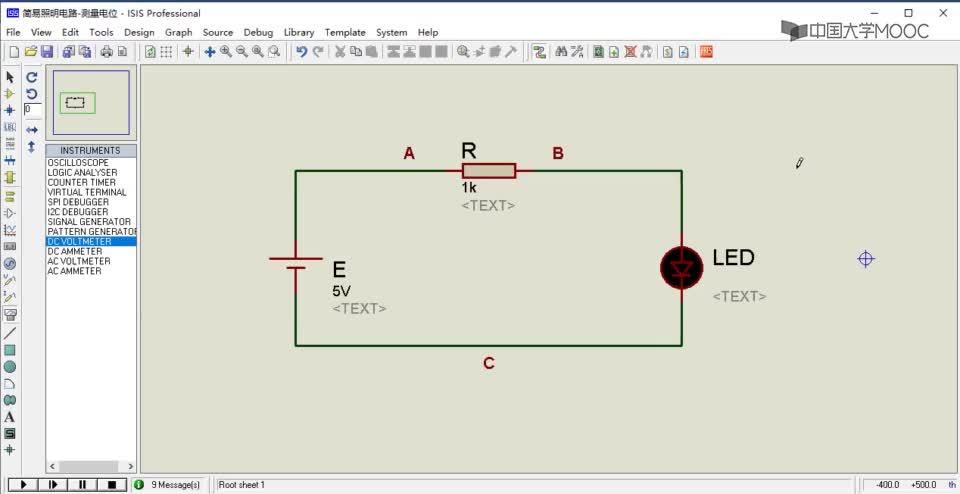Screen dimensions: 960x494
Task: Select the 2D closed path tool
Action: (x=9, y=400)
